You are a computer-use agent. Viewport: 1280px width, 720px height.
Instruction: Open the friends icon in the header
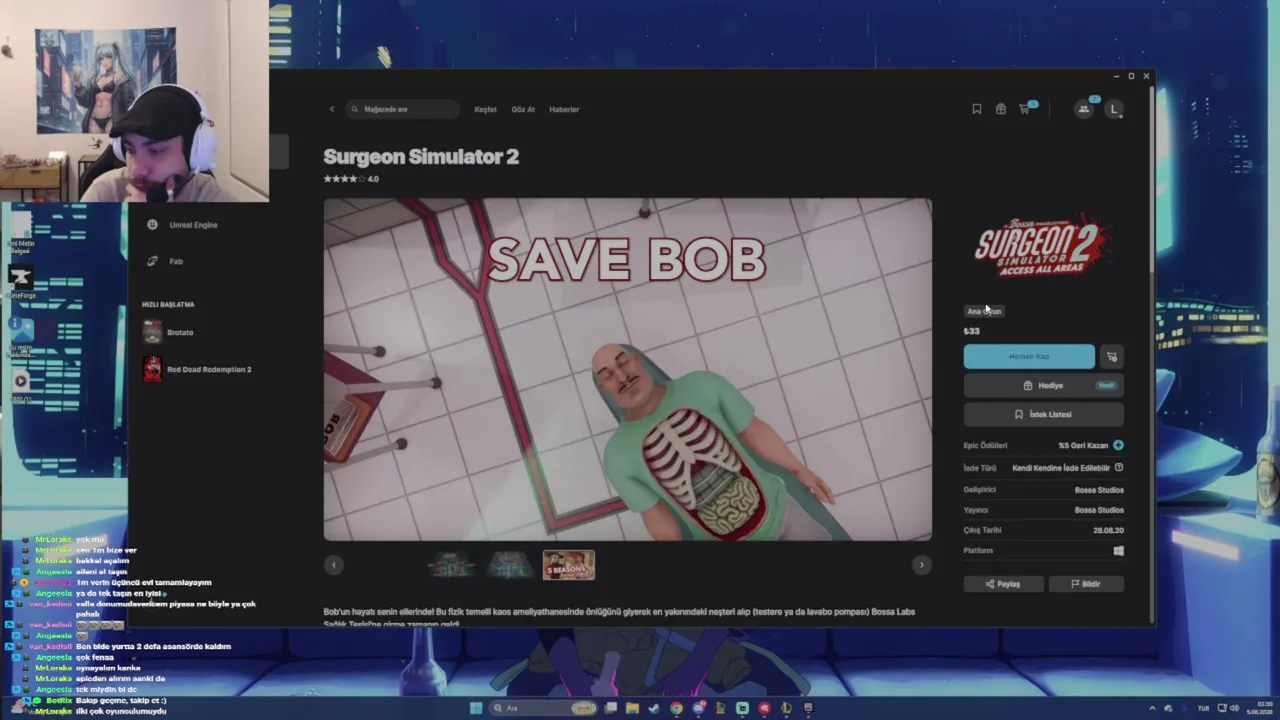tap(1084, 109)
